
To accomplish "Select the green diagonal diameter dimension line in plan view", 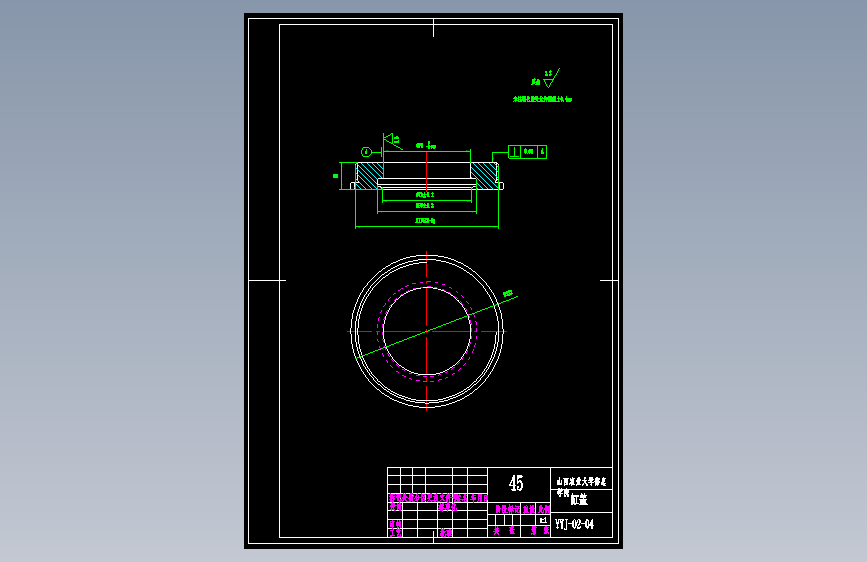I will [437, 327].
